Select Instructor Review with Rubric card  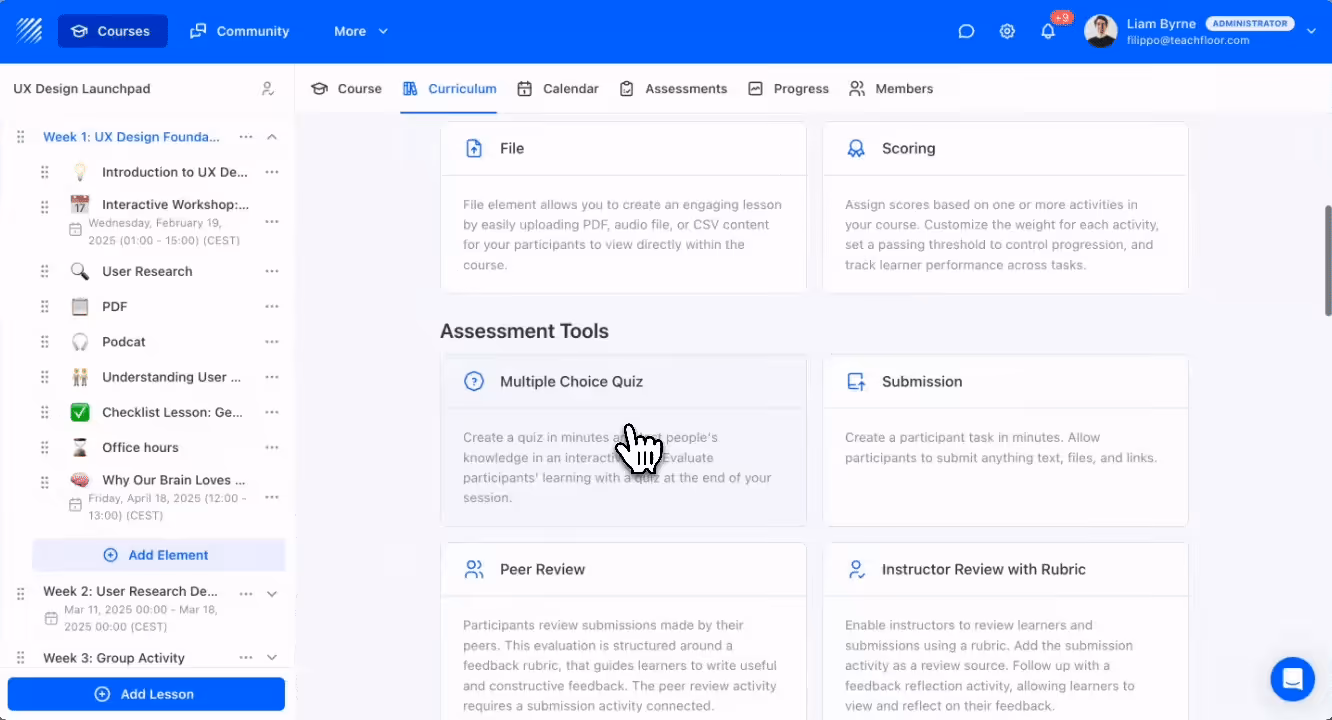[1005, 631]
